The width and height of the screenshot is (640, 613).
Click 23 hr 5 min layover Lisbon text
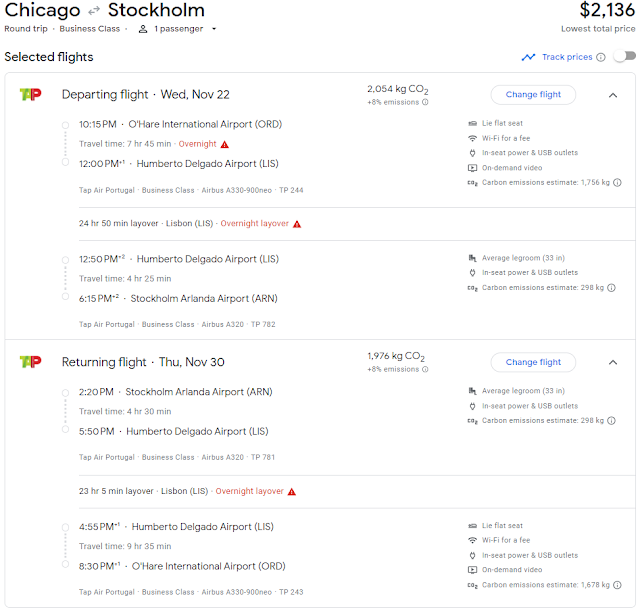pyautogui.click(x=144, y=491)
